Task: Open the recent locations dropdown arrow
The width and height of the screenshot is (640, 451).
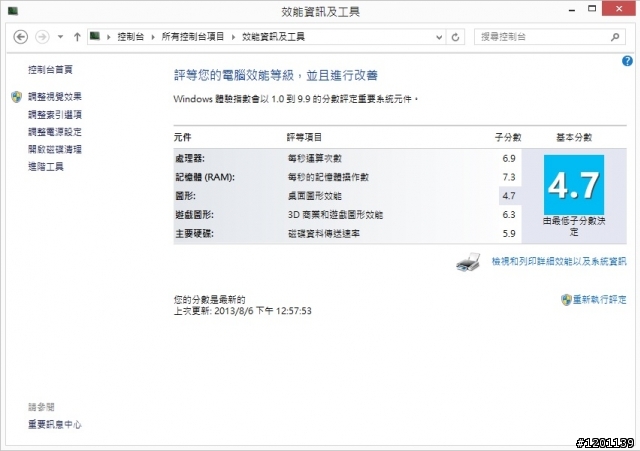Action: [x=60, y=37]
